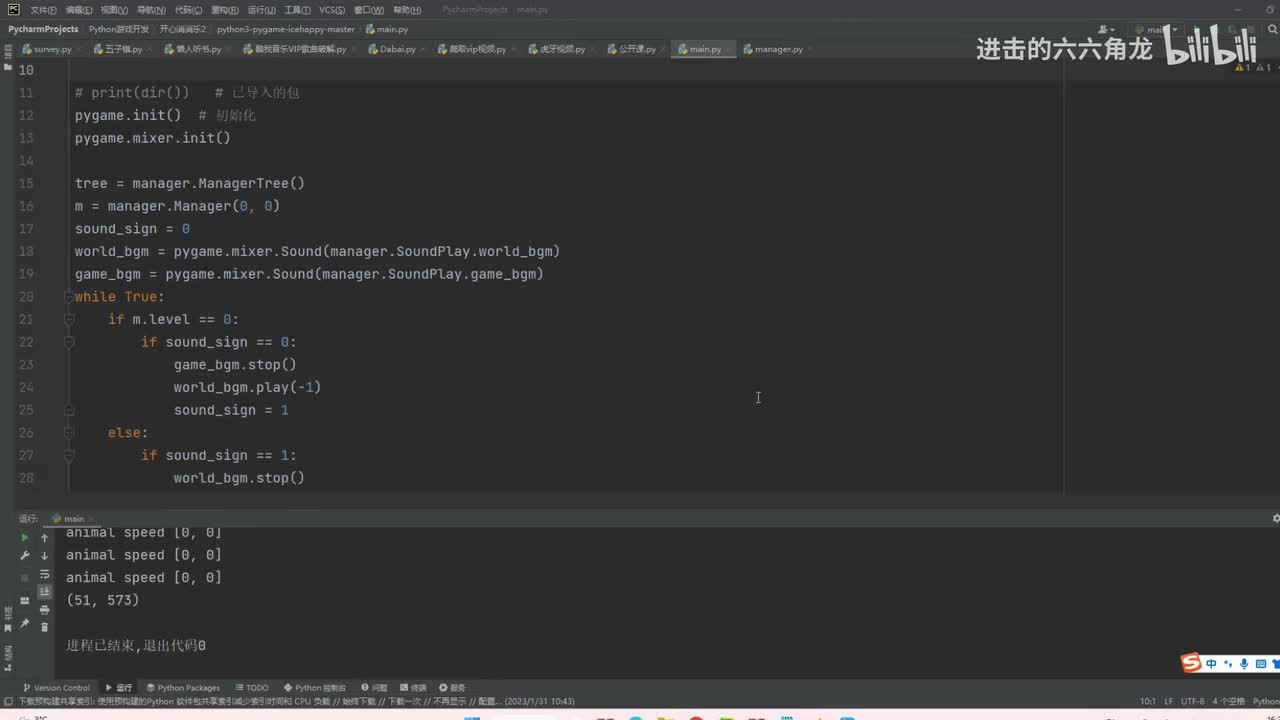This screenshot has width=1280, height=720.
Task: Click UTF-8 encoding in status bar
Action: (x=1193, y=701)
